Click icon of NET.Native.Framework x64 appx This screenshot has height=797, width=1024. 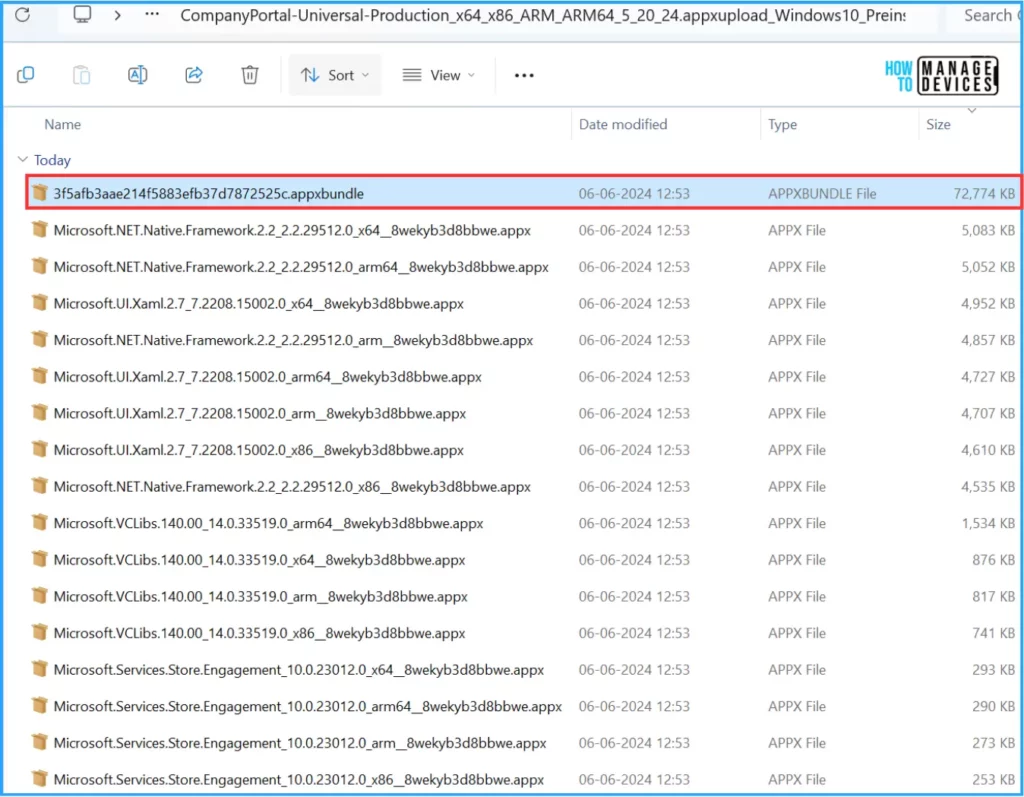(40, 229)
